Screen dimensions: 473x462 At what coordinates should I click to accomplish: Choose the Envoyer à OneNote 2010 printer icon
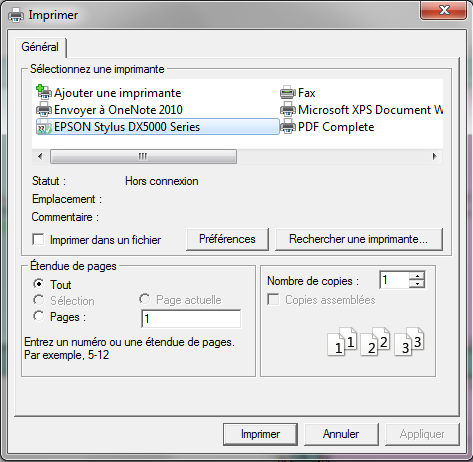point(44,109)
